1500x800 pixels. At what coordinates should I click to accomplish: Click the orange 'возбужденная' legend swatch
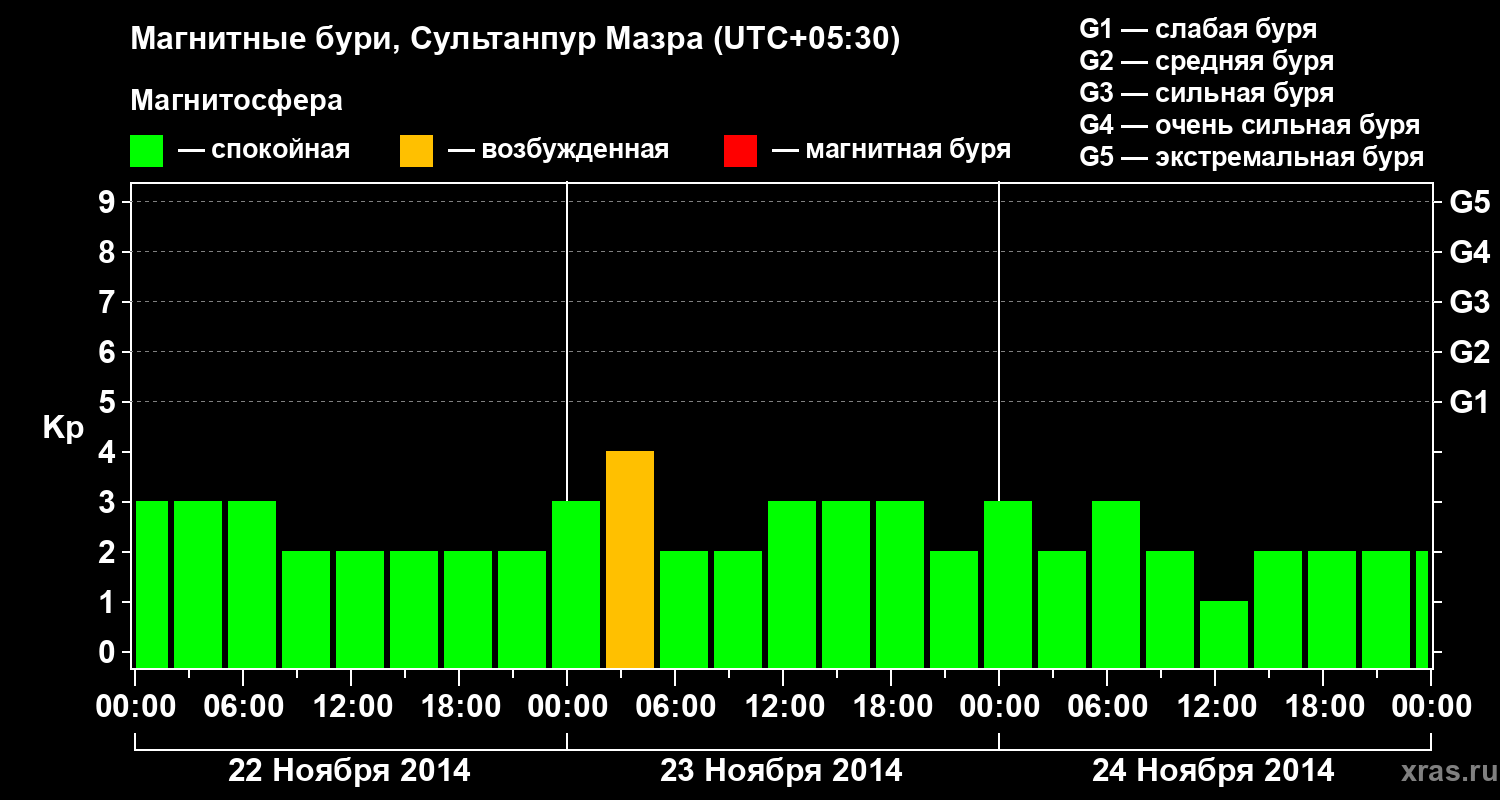[416, 151]
